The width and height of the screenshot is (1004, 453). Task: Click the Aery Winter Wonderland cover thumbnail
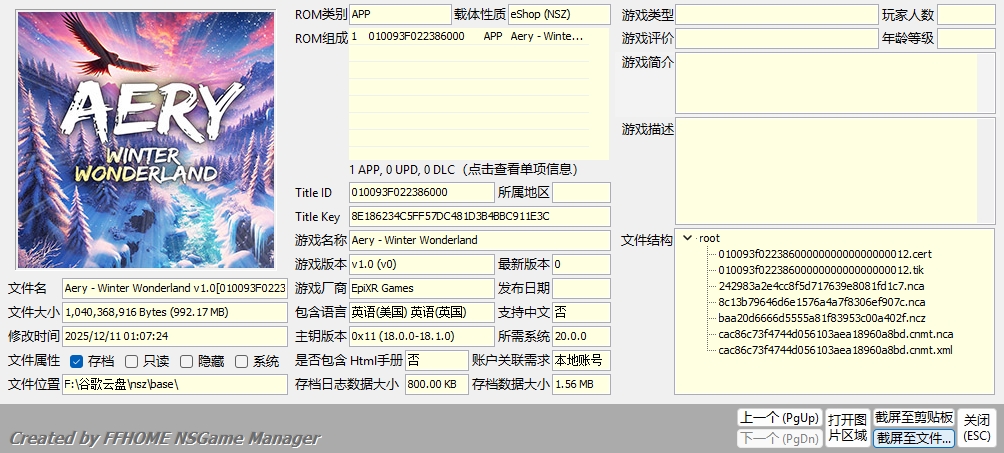[146, 140]
